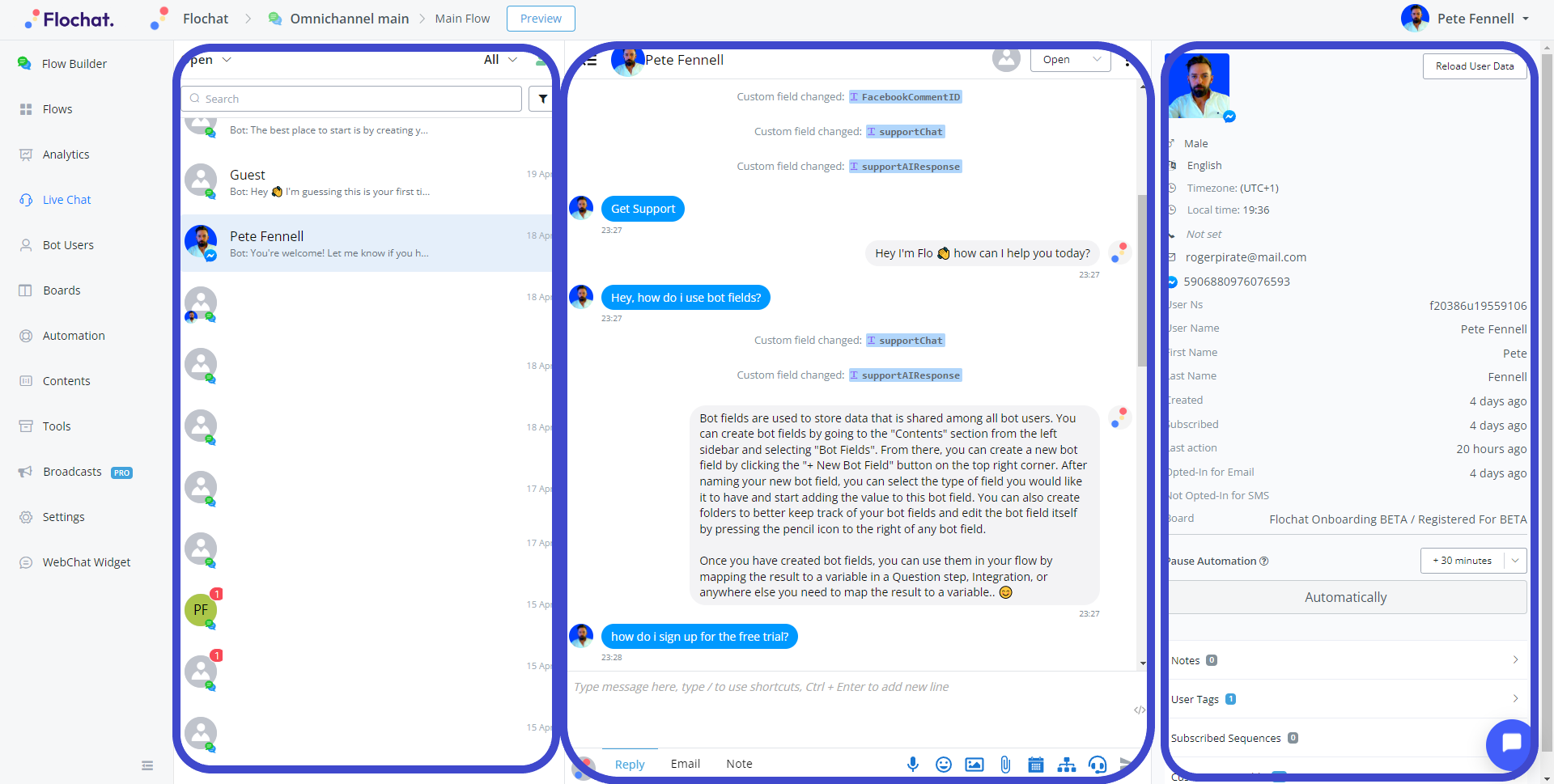Open Analytics in the sidebar

[66, 155]
